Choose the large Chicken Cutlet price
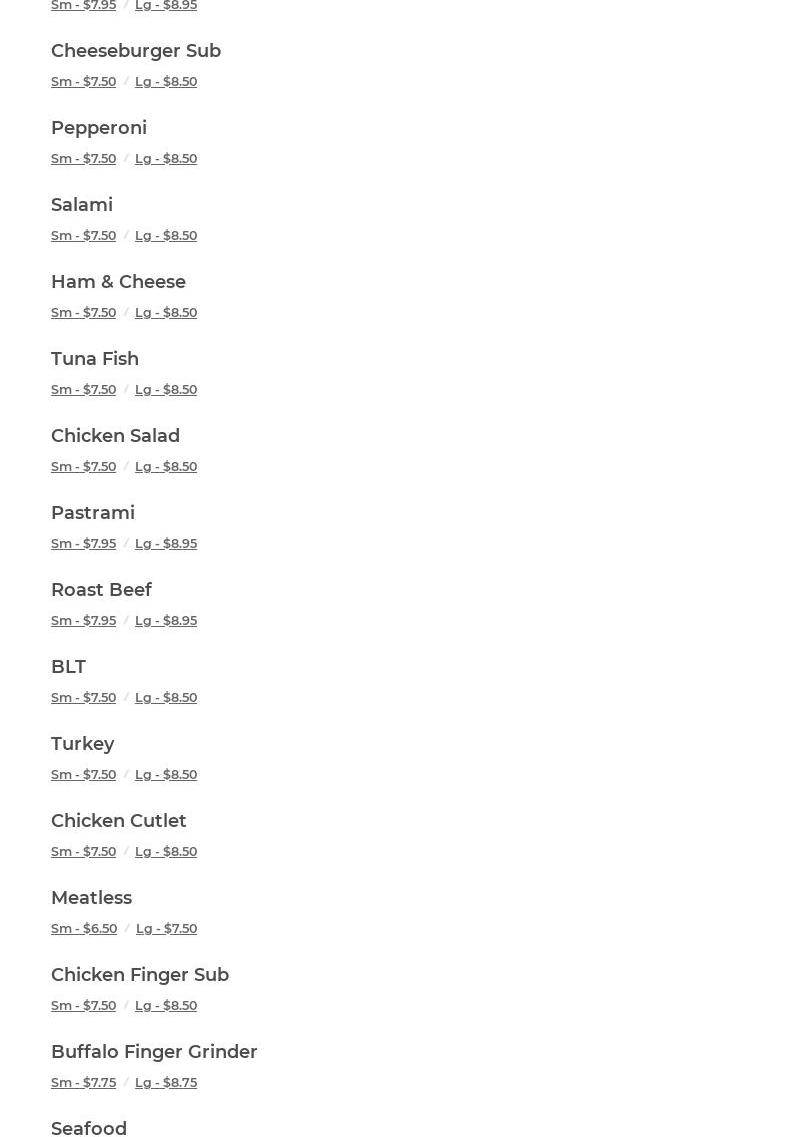 point(166,852)
